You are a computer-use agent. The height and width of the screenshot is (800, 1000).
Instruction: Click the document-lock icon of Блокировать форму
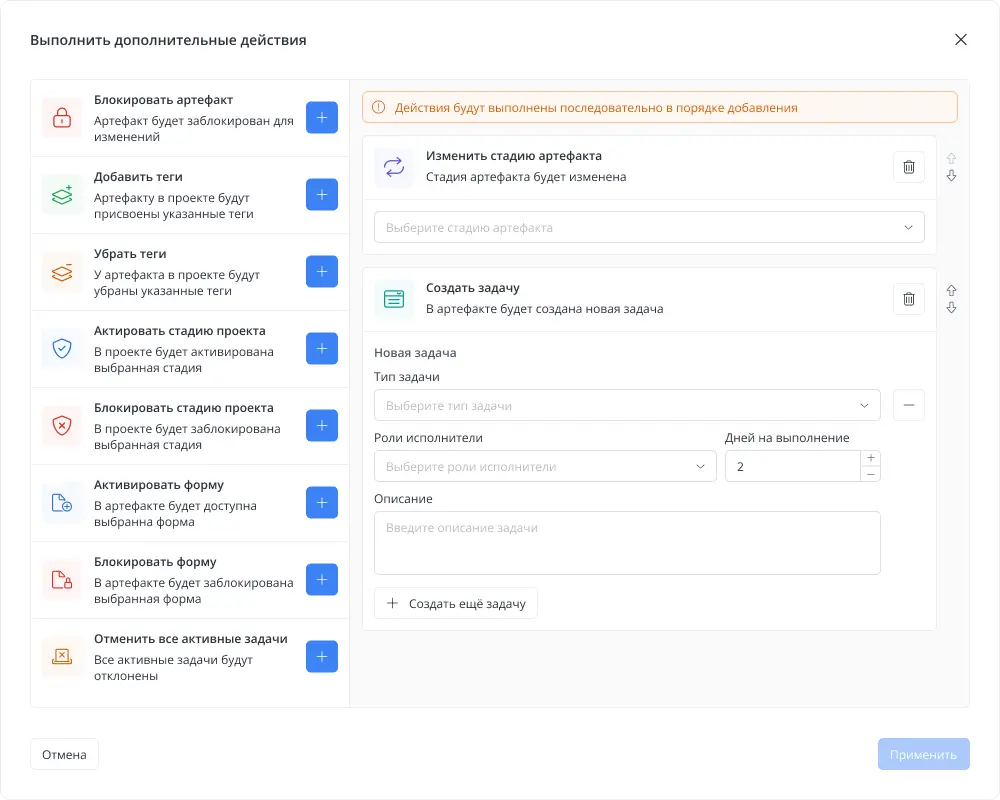[x=62, y=580]
